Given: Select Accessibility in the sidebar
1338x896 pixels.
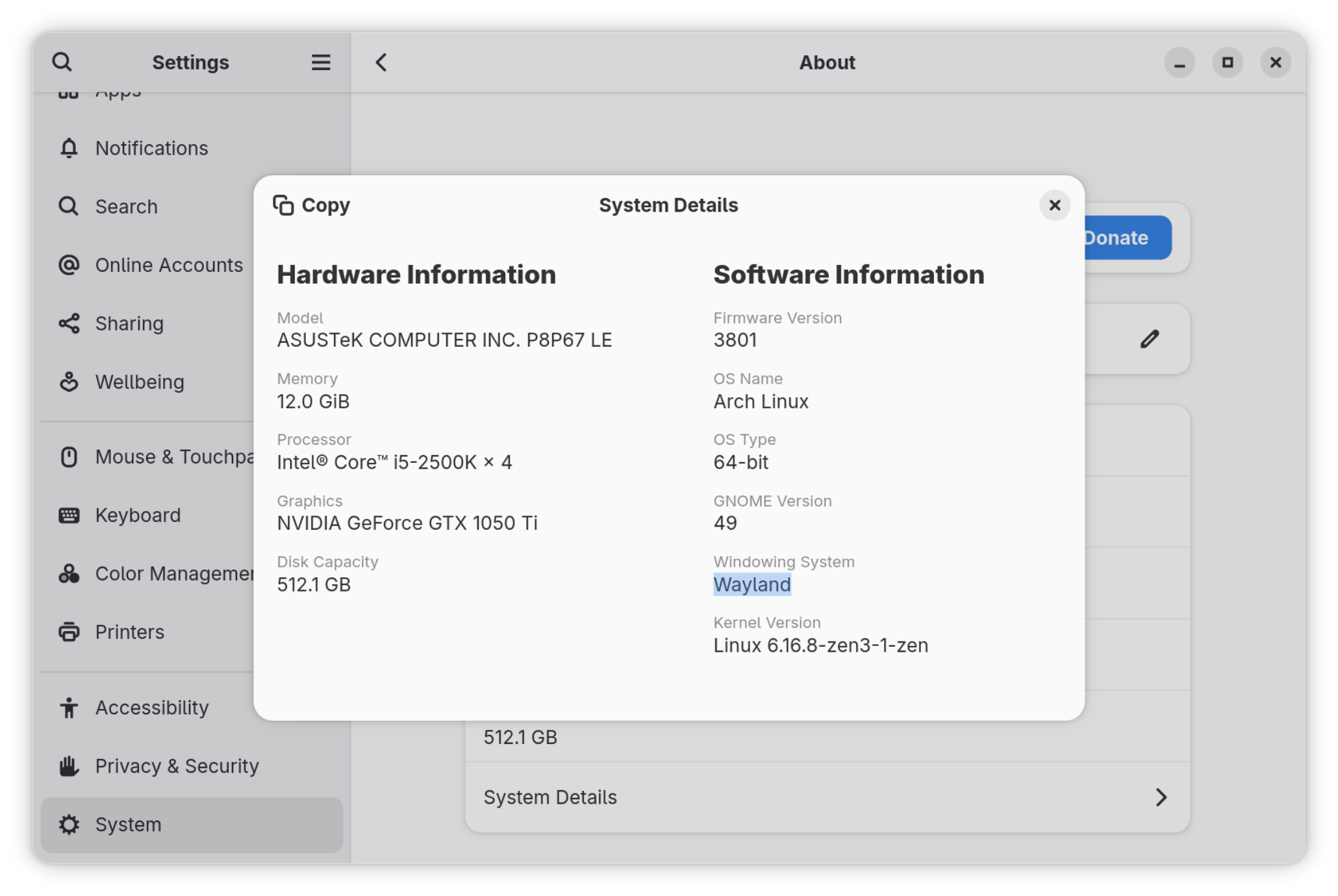Looking at the screenshot, I should coord(151,707).
